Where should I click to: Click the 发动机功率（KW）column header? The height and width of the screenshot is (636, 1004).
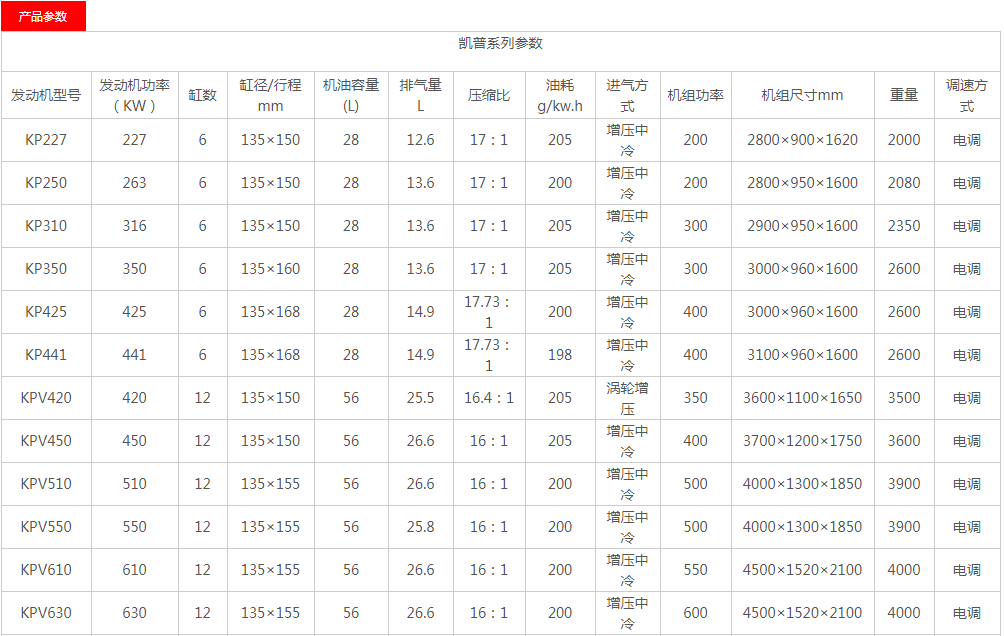134,95
